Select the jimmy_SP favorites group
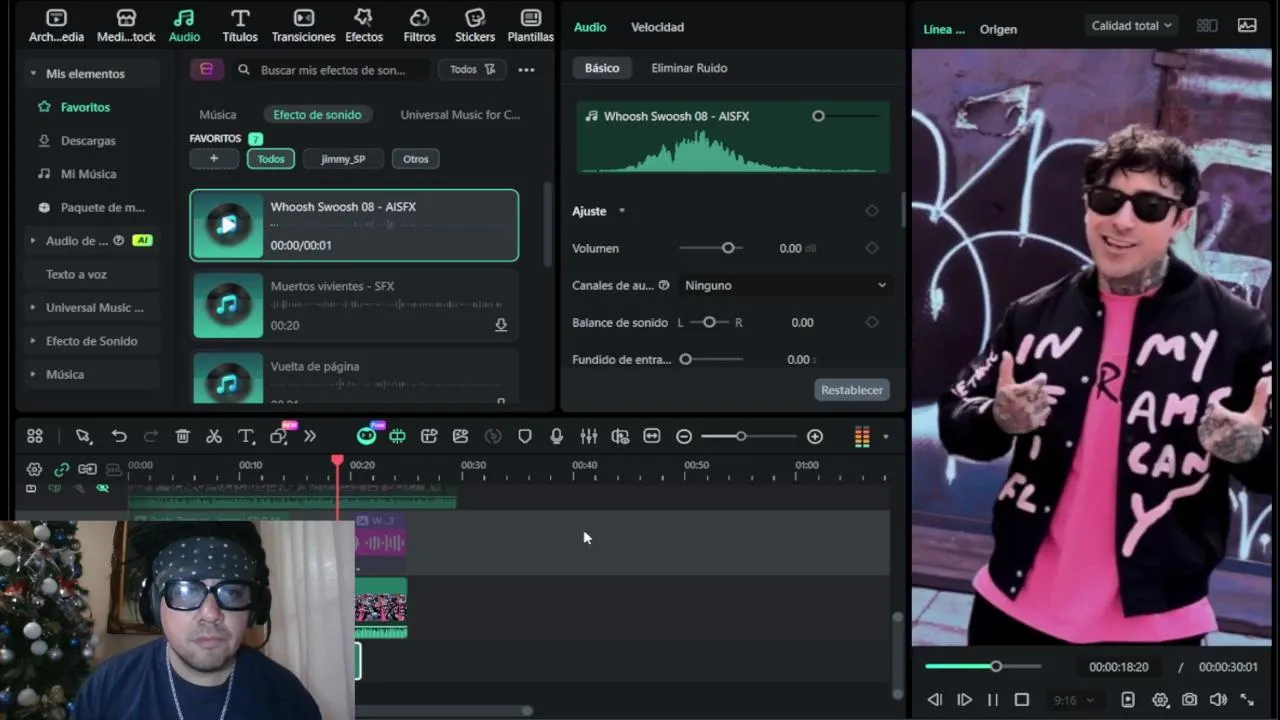 (343, 159)
